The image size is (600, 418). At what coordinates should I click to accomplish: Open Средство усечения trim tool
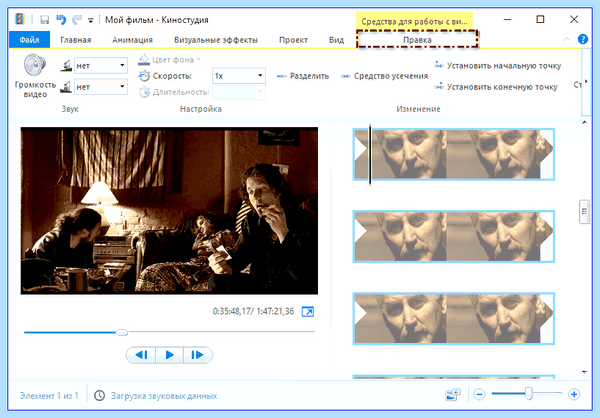pyautogui.click(x=384, y=76)
